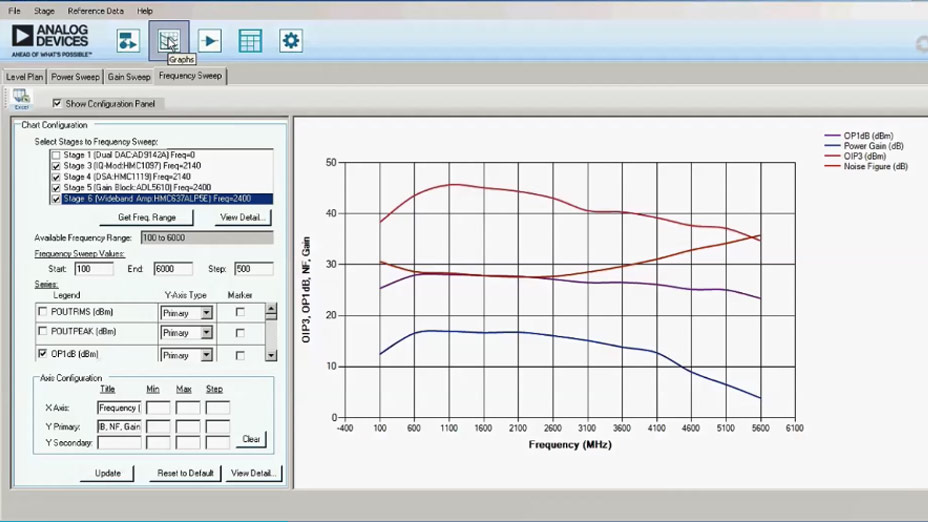Switch to the Gain Sweep tab

[x=128, y=77]
